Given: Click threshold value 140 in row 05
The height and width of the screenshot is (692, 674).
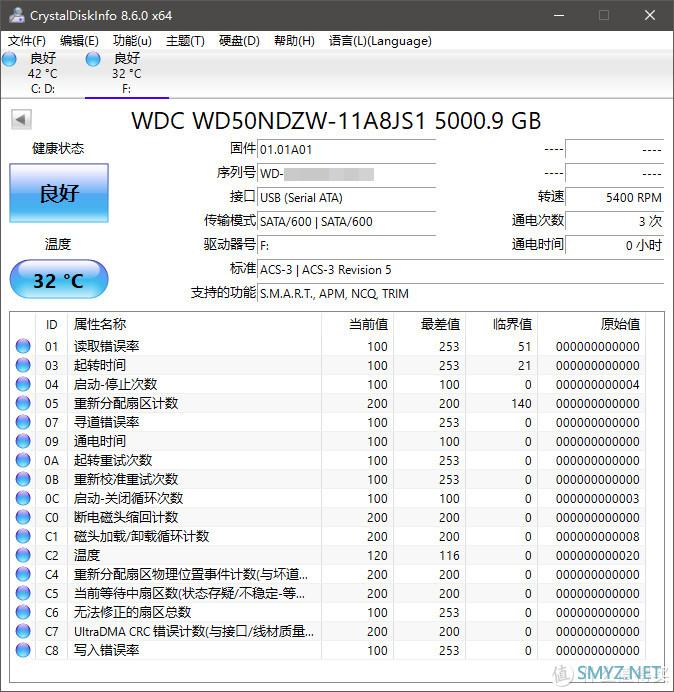Looking at the screenshot, I should 521,403.
